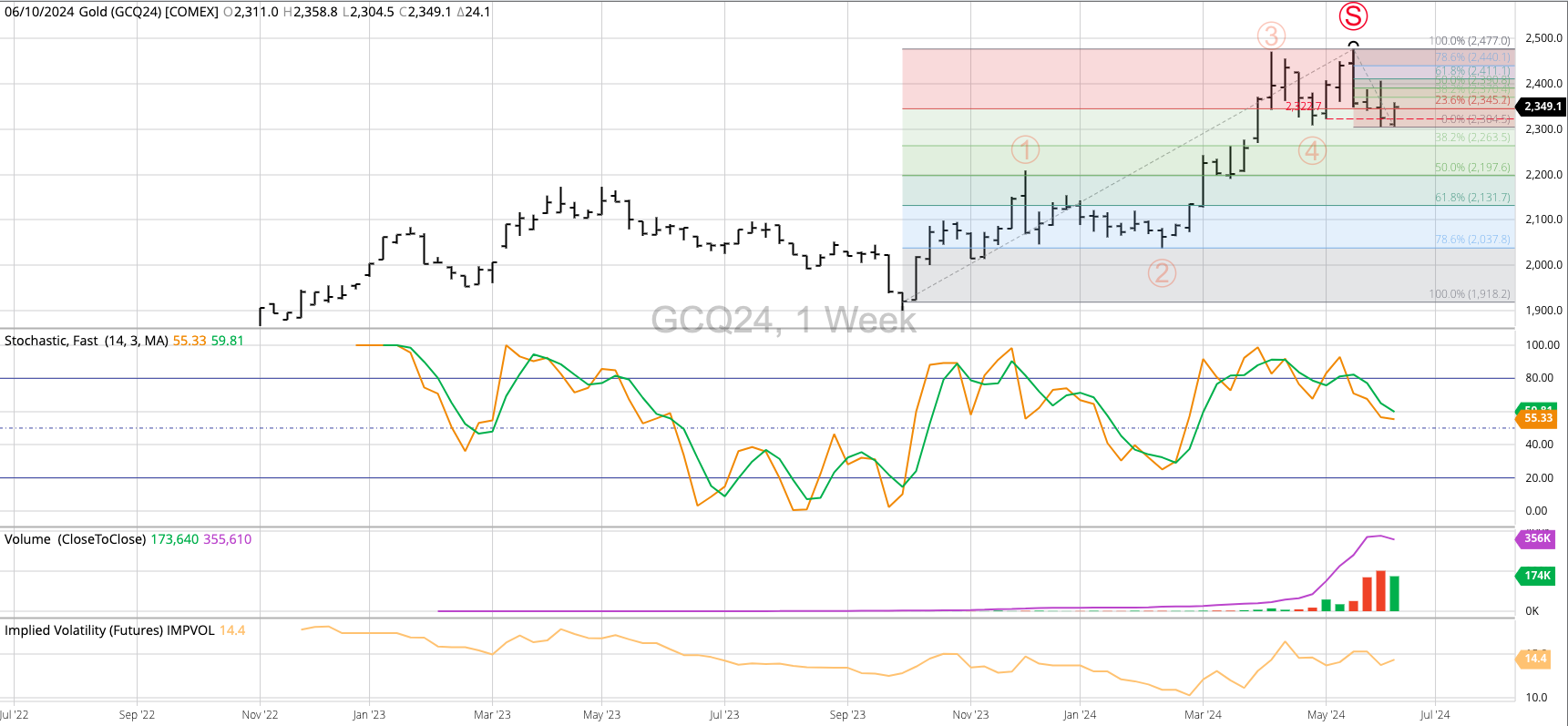1568x726 pixels.
Task: Select the circled wave 3 label
Action: 1271,36
